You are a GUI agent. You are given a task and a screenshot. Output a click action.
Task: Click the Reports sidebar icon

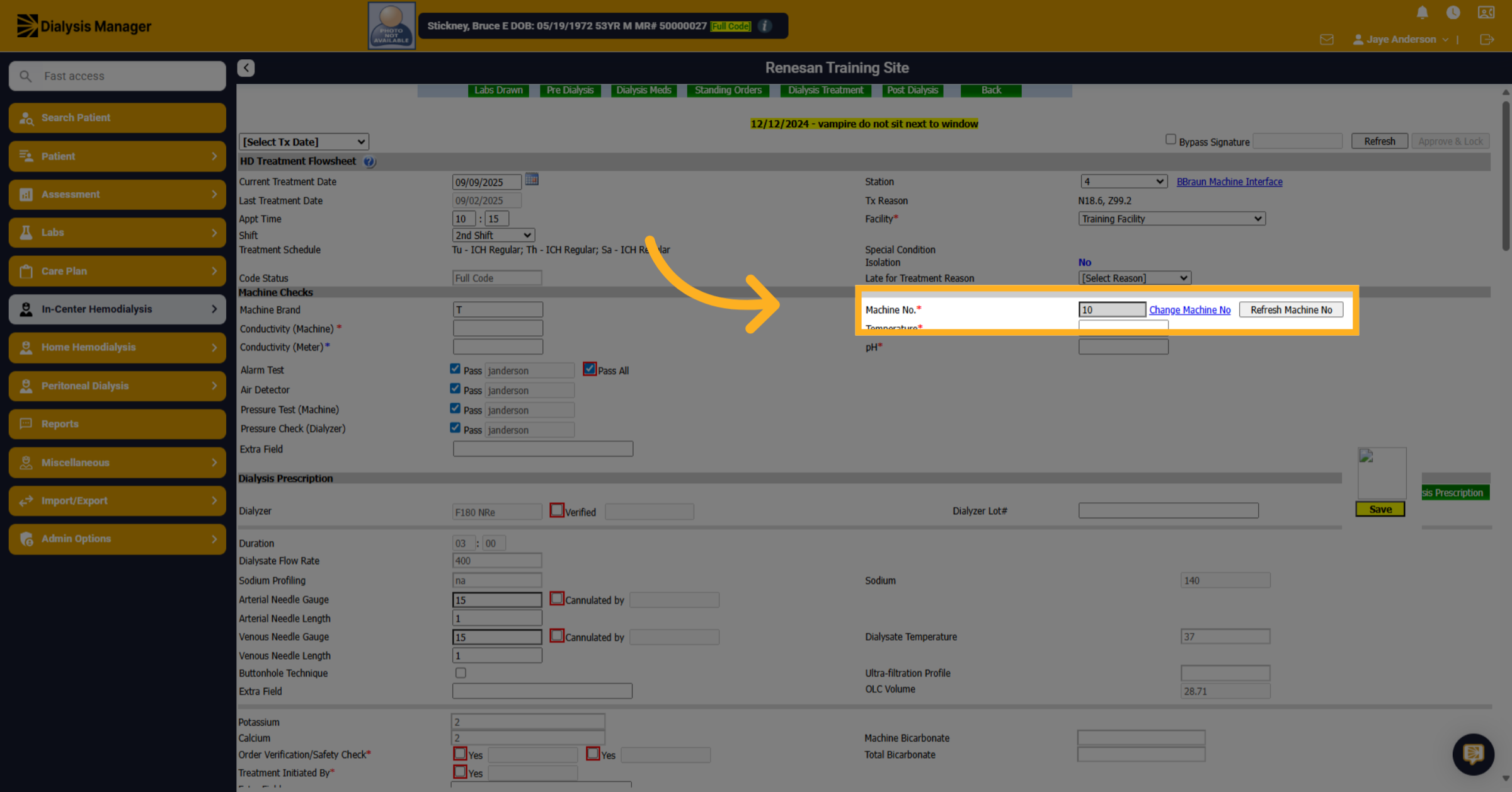point(26,424)
